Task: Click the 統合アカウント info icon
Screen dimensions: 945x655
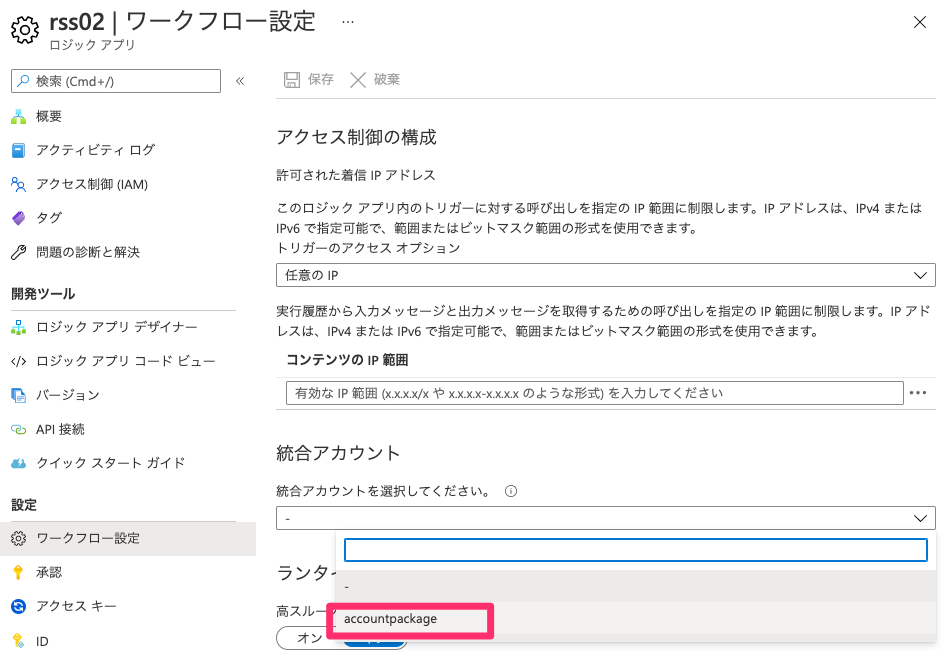Action: (510, 492)
